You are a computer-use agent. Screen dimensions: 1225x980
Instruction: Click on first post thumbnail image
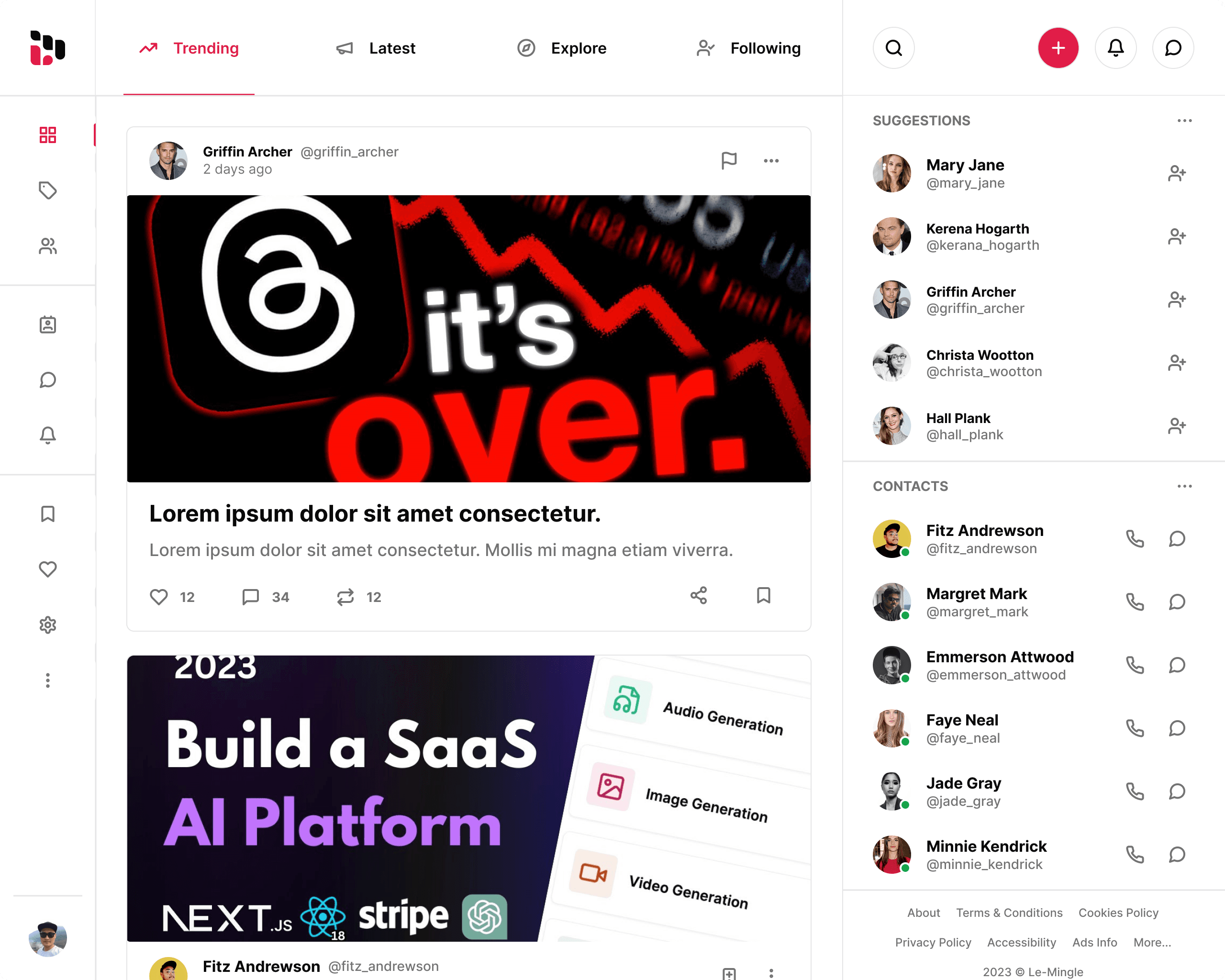click(x=468, y=339)
